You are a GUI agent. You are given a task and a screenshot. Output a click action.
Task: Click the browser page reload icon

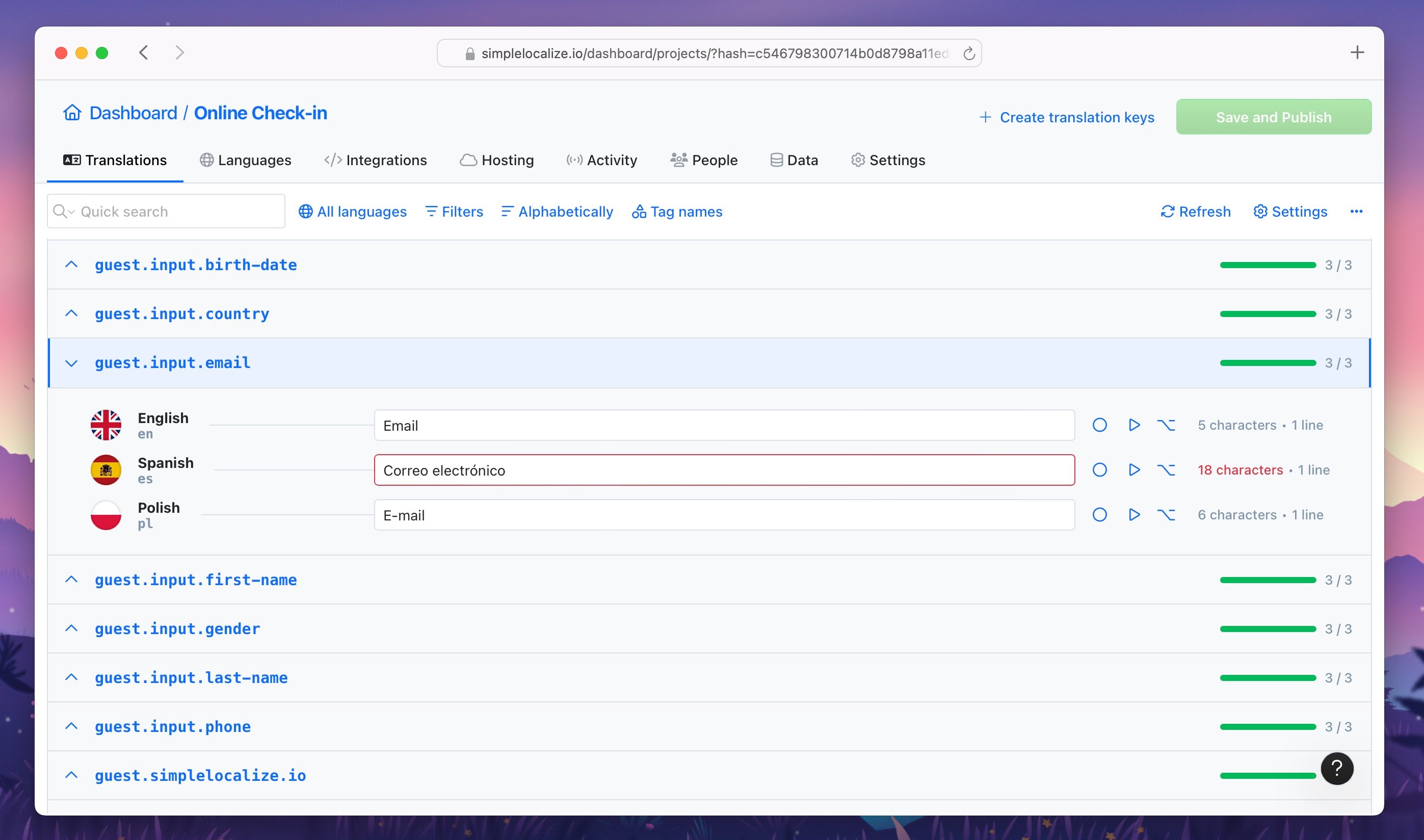point(969,53)
